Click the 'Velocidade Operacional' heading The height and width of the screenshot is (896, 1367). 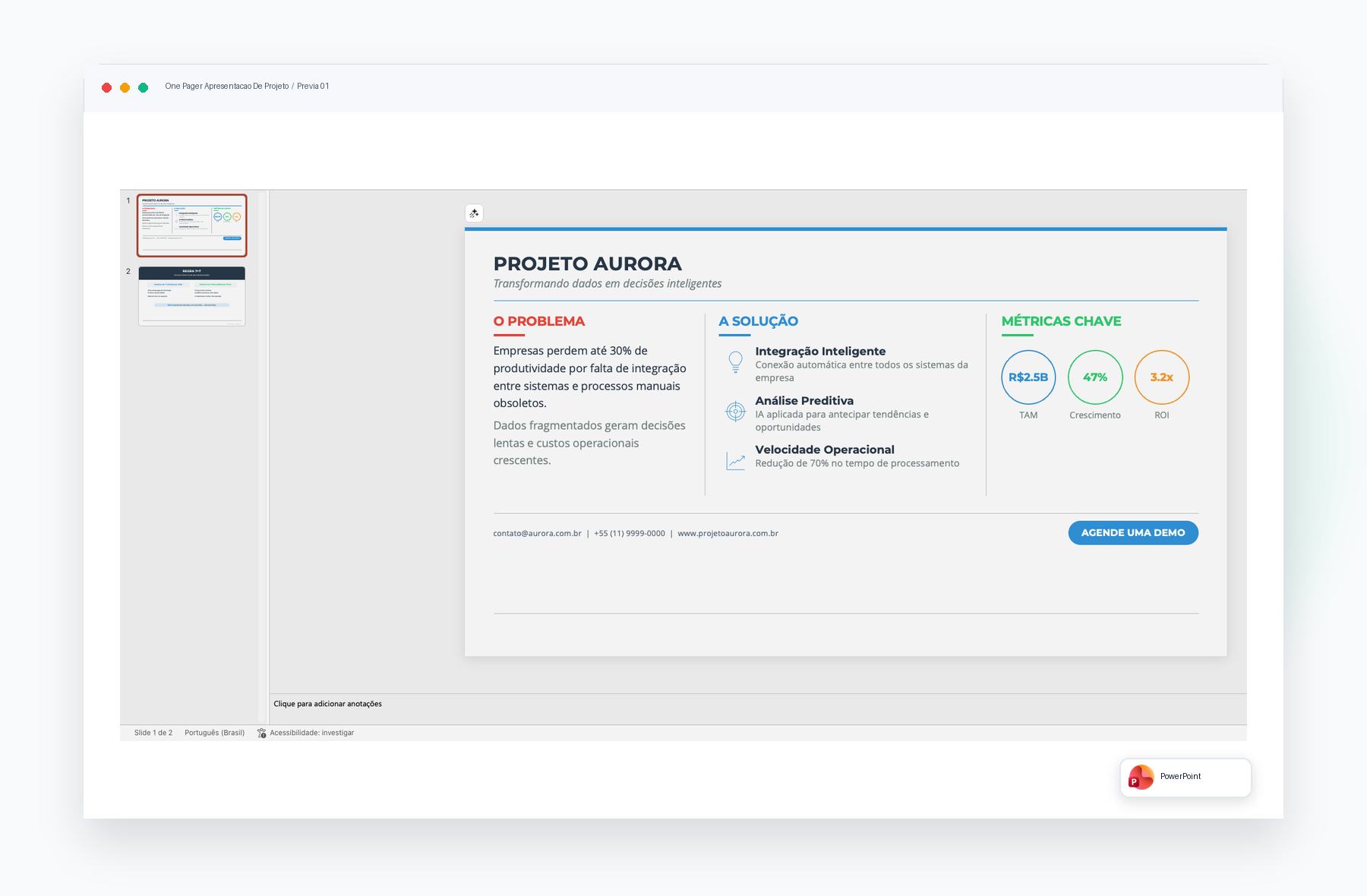click(x=825, y=450)
